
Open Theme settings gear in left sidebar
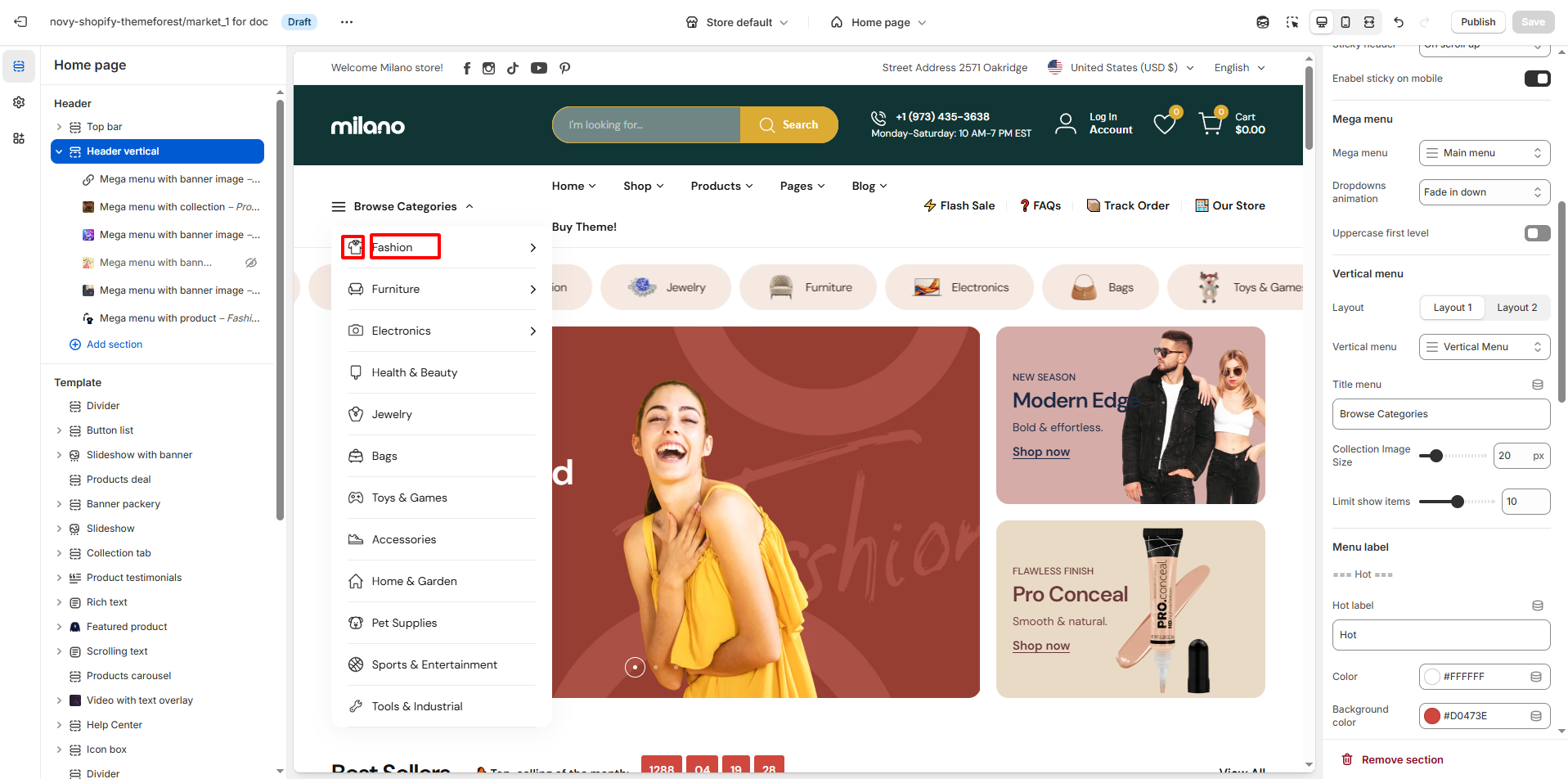(19, 102)
